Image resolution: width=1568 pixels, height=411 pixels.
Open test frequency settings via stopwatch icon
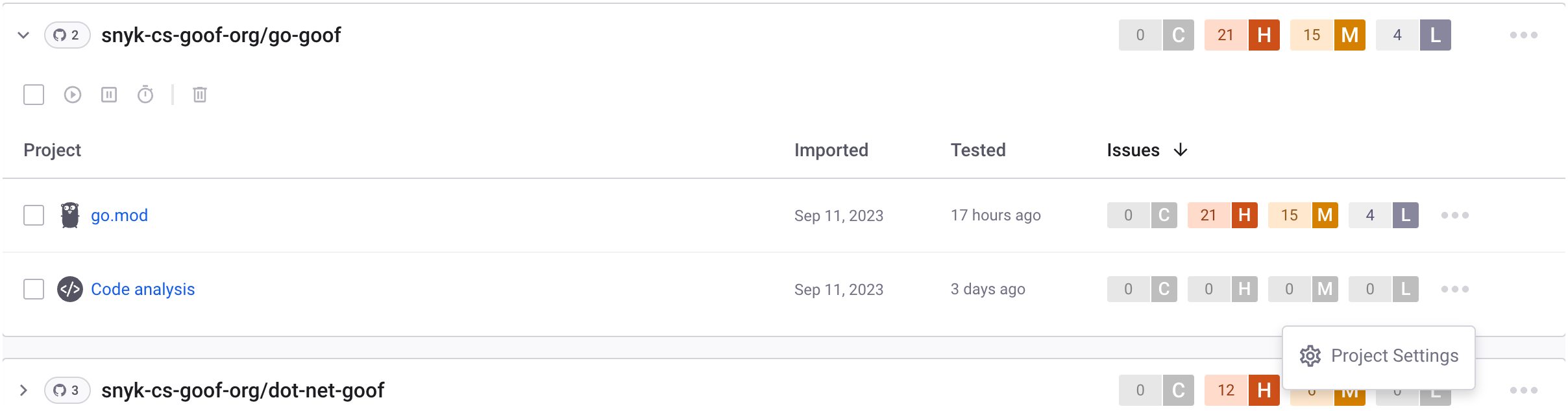coord(145,95)
